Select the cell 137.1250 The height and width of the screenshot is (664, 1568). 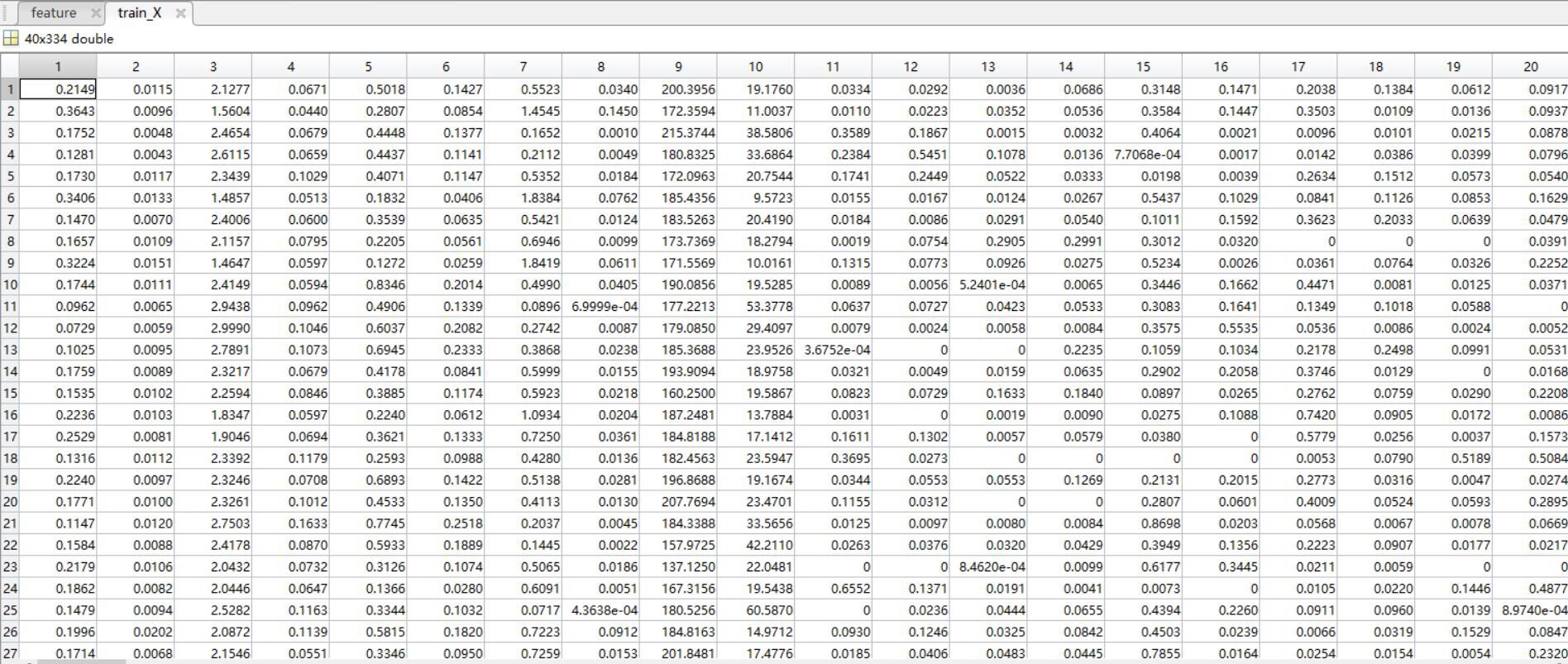coord(678,566)
